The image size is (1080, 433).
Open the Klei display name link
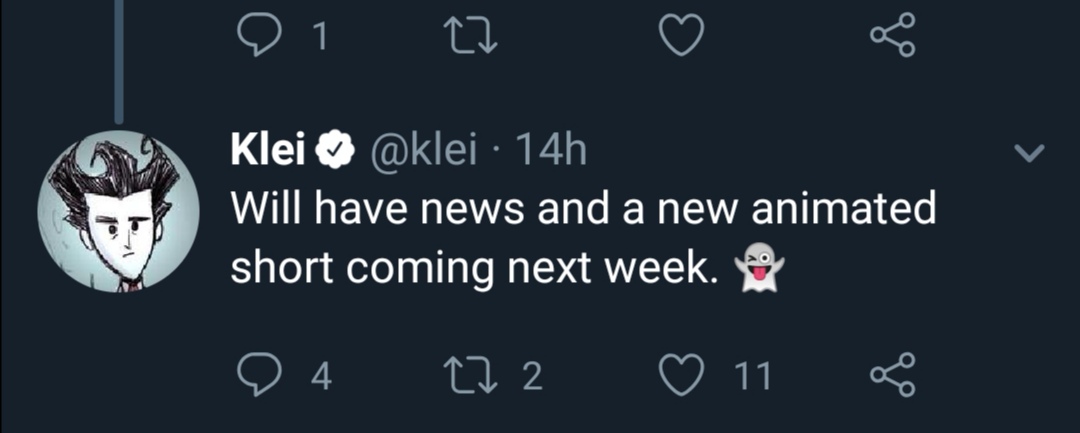268,150
